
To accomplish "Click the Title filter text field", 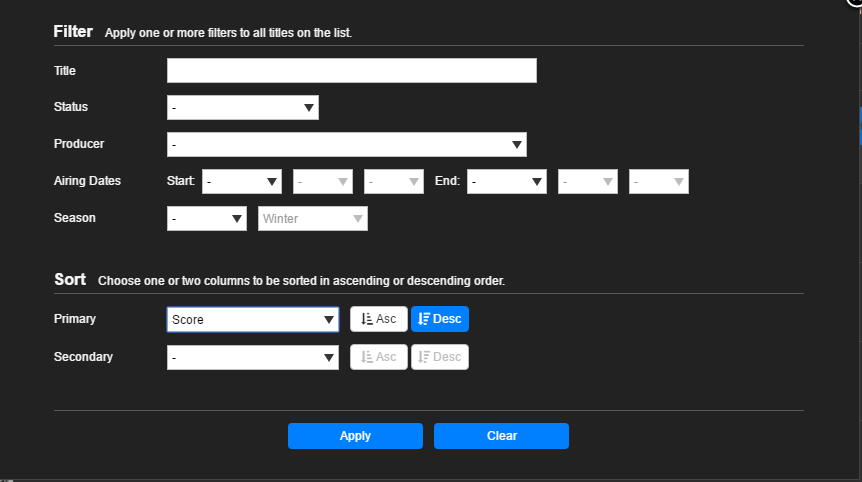I will (x=351, y=71).
